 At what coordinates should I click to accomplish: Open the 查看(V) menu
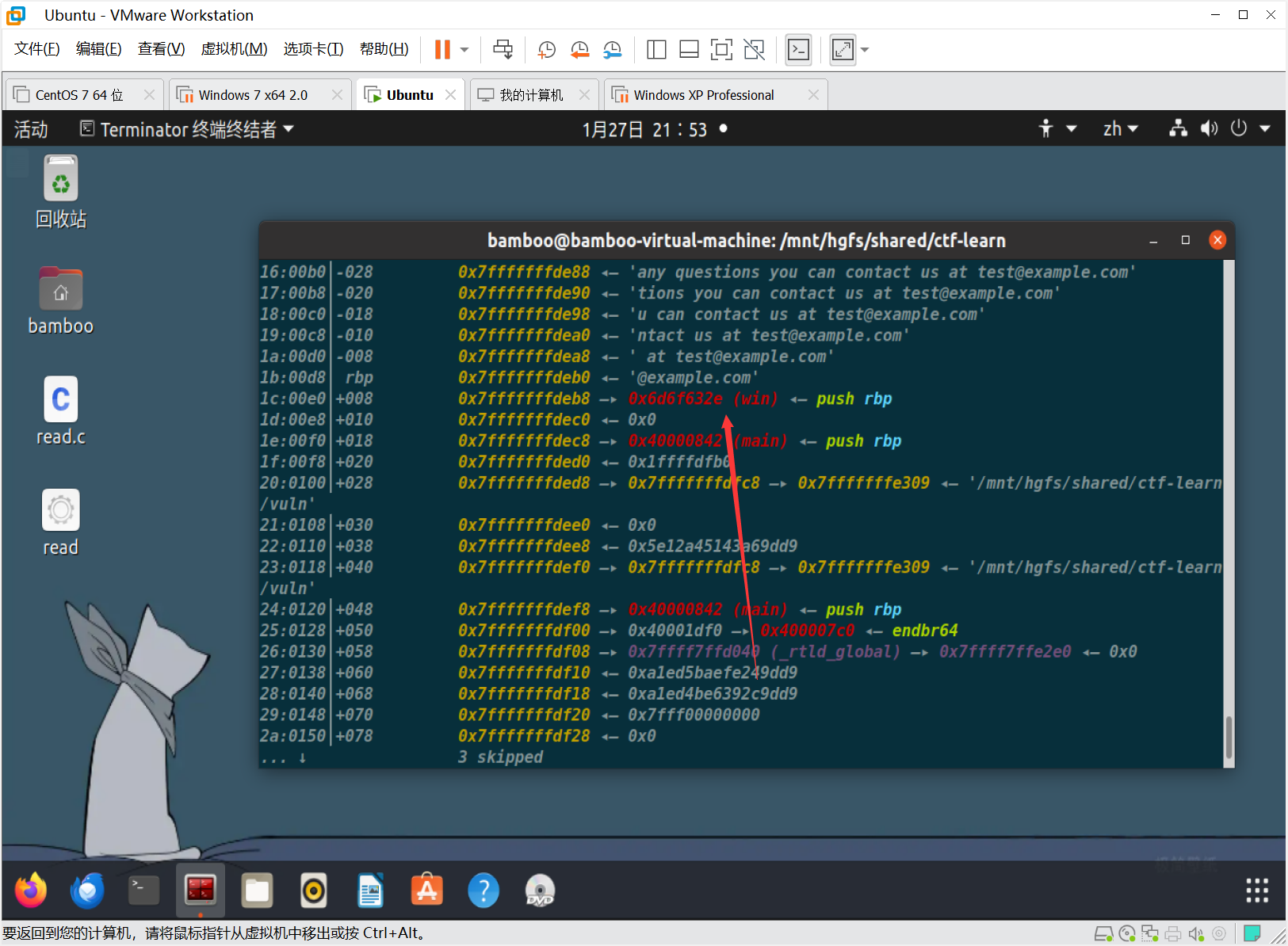point(162,49)
